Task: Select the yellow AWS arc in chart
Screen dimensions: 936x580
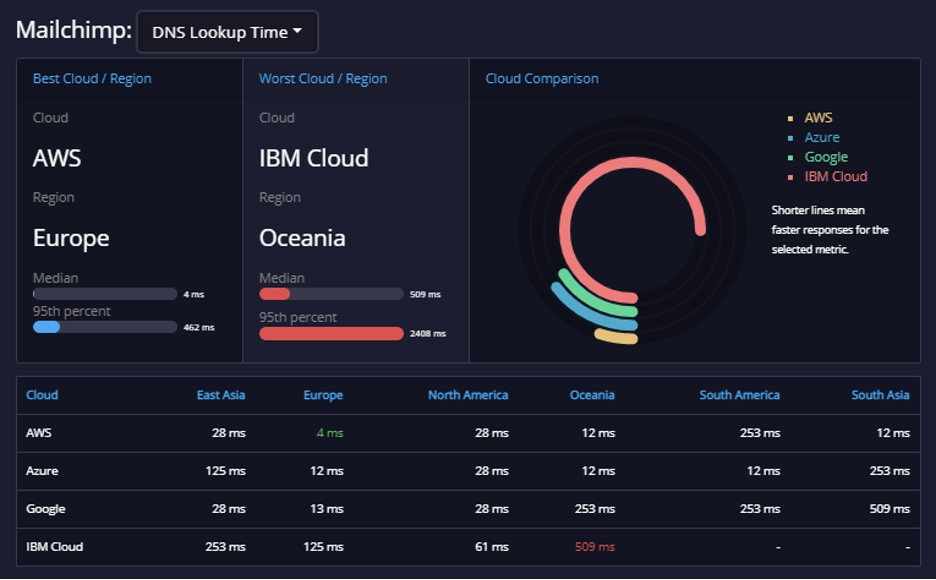Action: 616,337
